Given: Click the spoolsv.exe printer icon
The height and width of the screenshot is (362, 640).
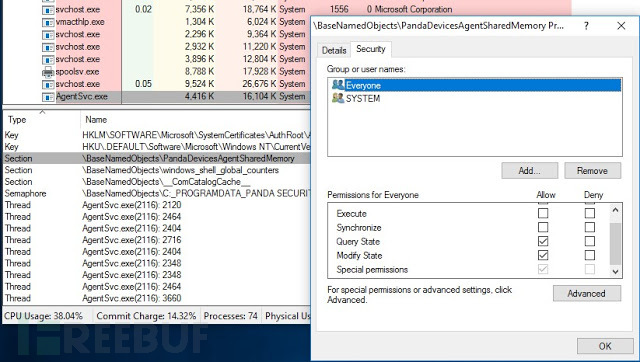Looking at the screenshot, I should coord(48,72).
